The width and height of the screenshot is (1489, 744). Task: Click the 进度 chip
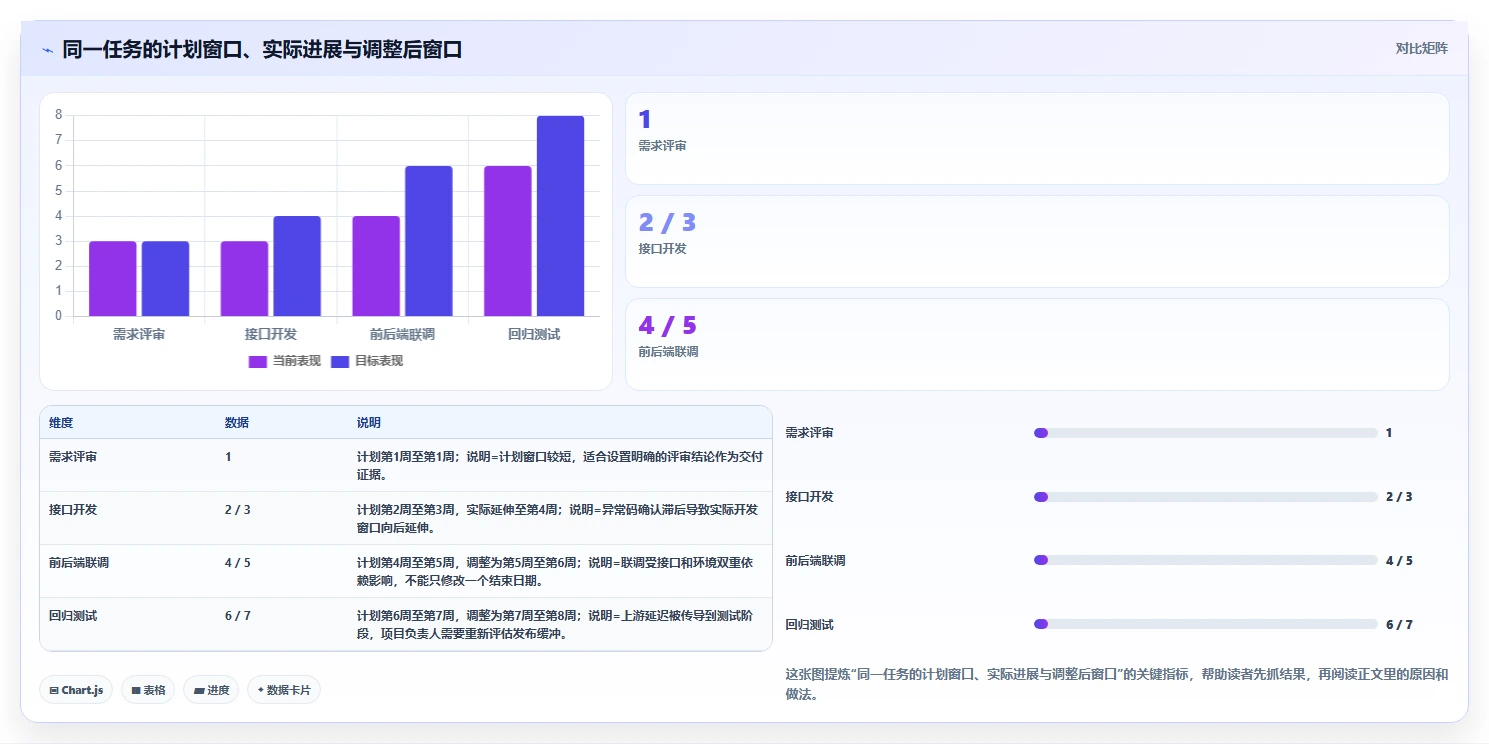211,690
